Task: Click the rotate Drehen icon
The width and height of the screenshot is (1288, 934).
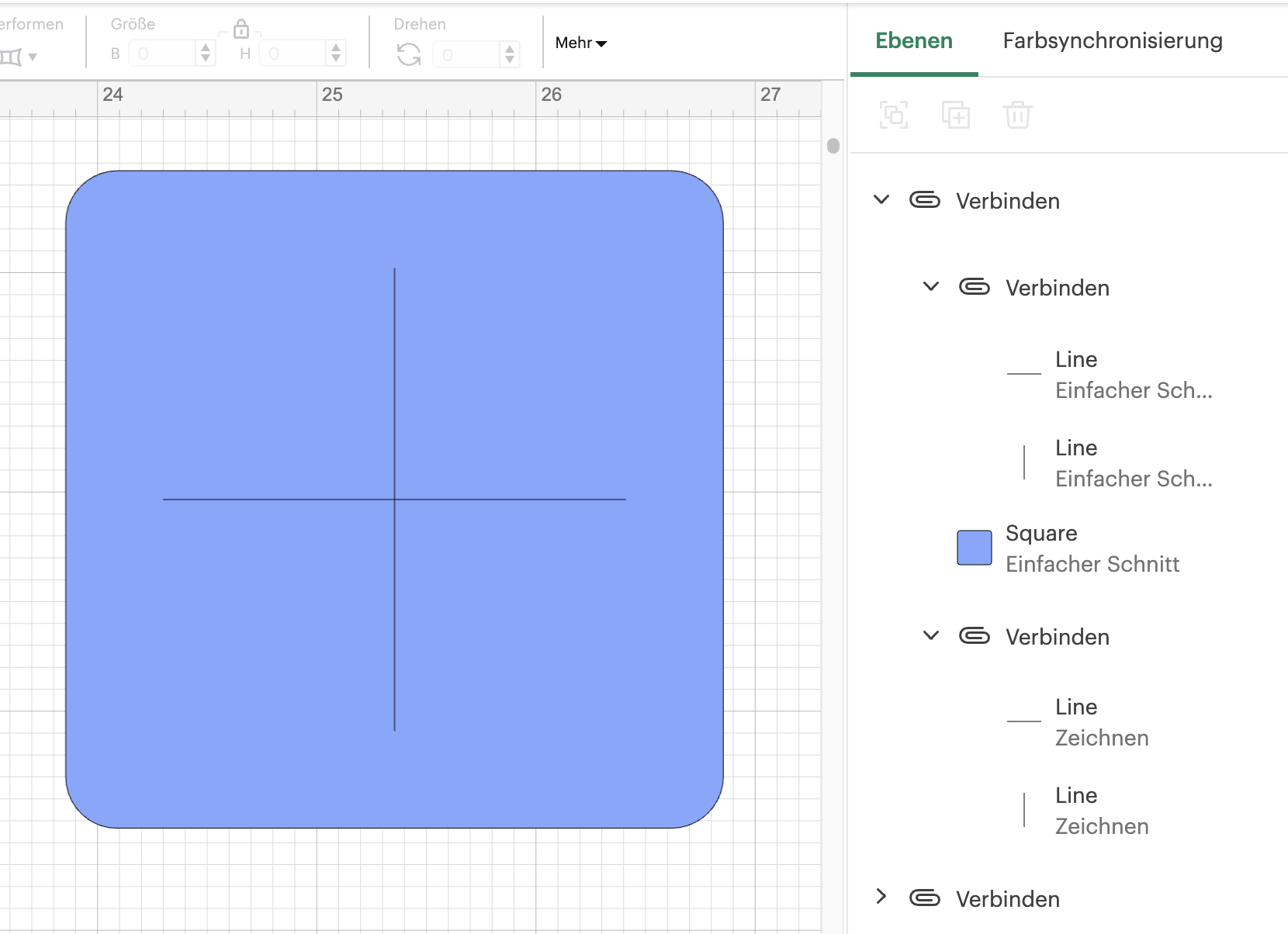Action: click(x=409, y=54)
